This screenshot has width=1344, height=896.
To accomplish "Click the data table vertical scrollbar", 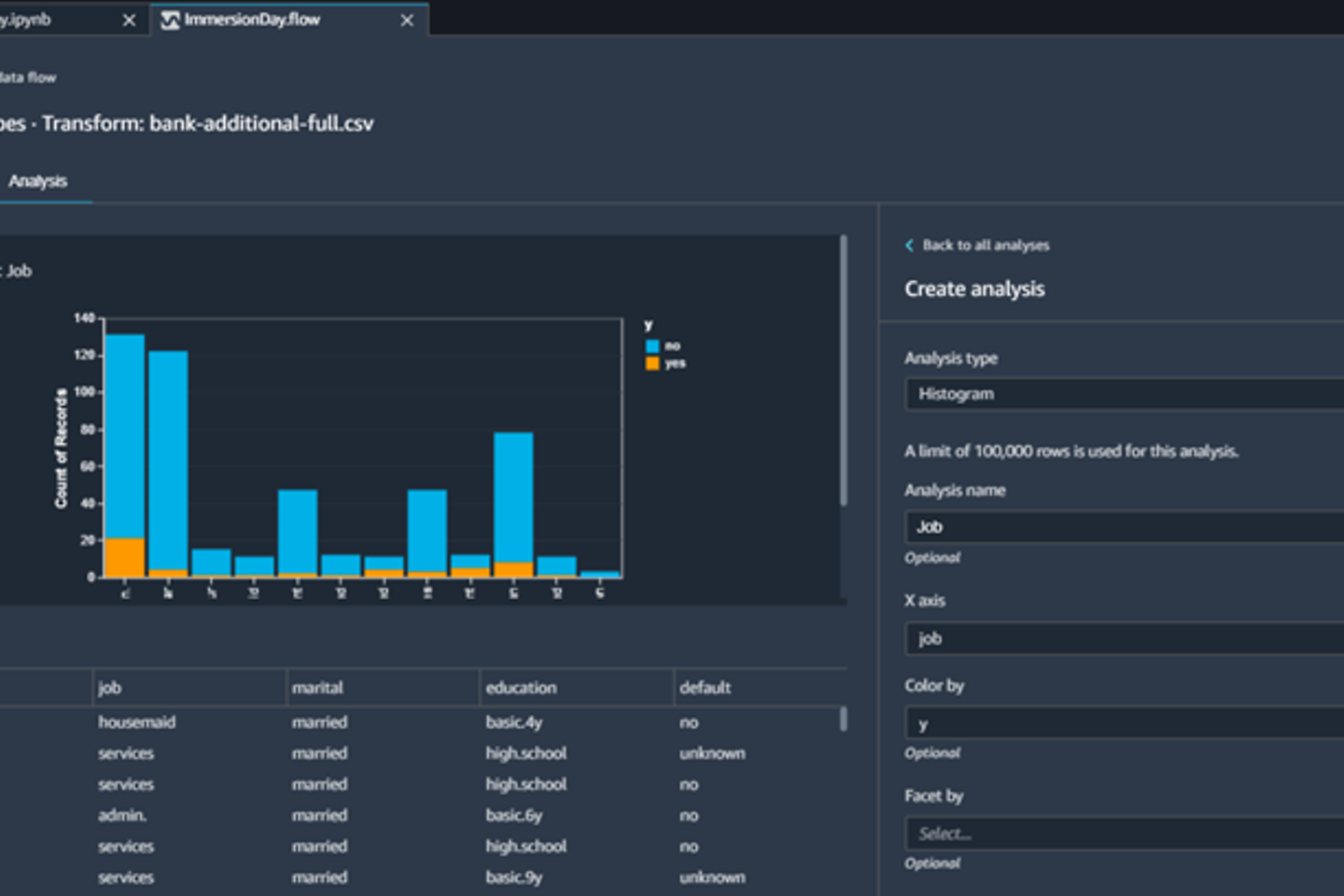I will coord(844,719).
